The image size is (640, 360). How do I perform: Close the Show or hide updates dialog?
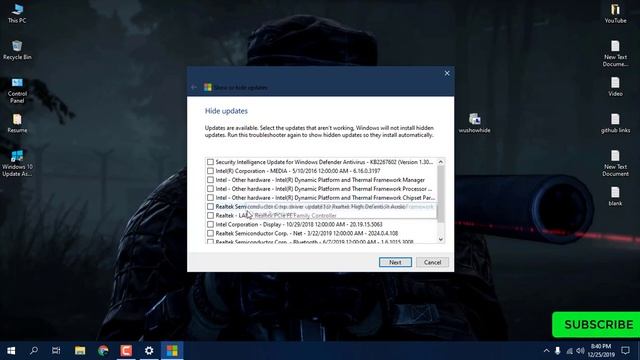447,73
